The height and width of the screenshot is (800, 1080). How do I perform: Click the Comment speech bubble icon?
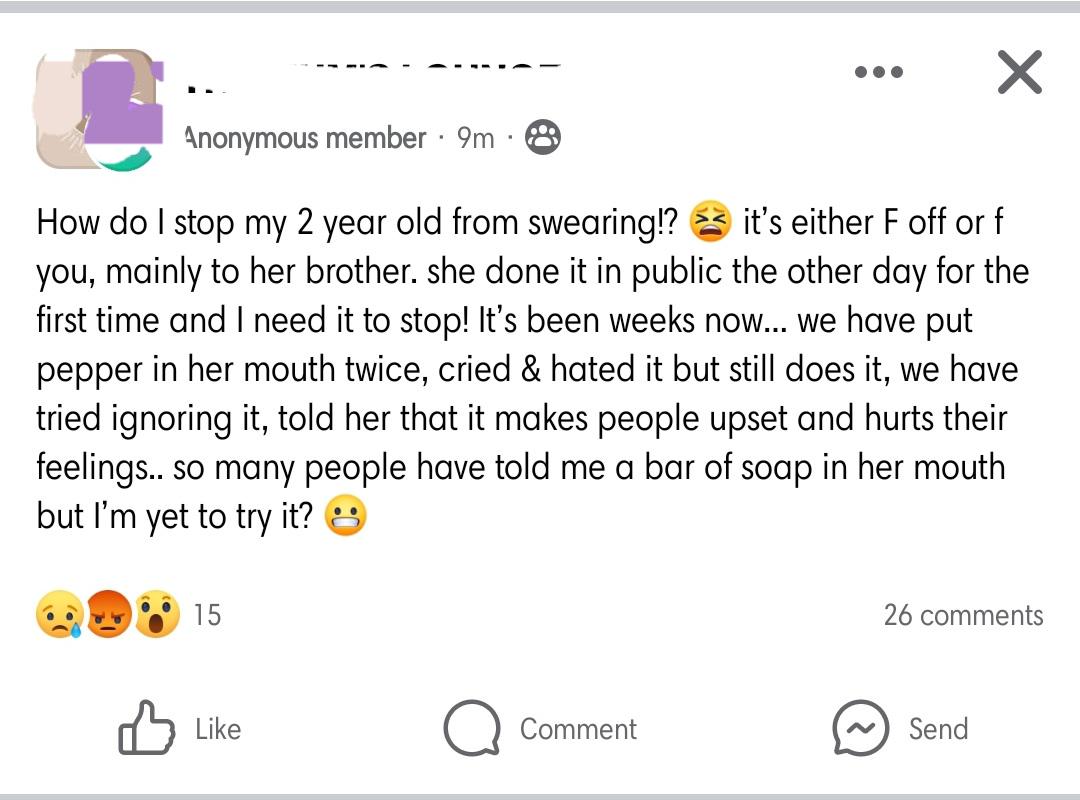(x=471, y=728)
